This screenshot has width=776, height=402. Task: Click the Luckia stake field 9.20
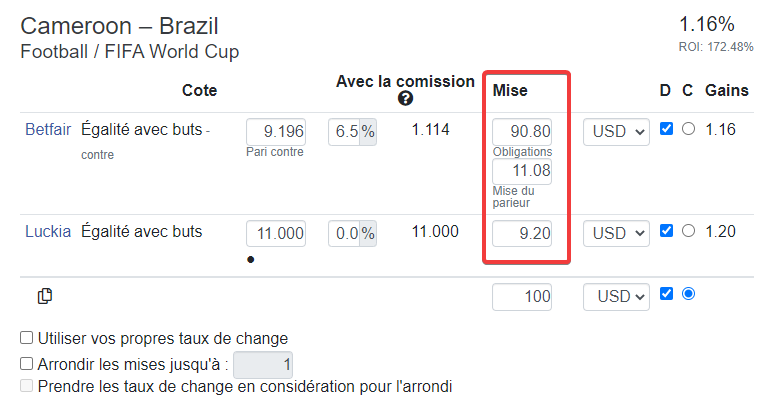coord(522,233)
